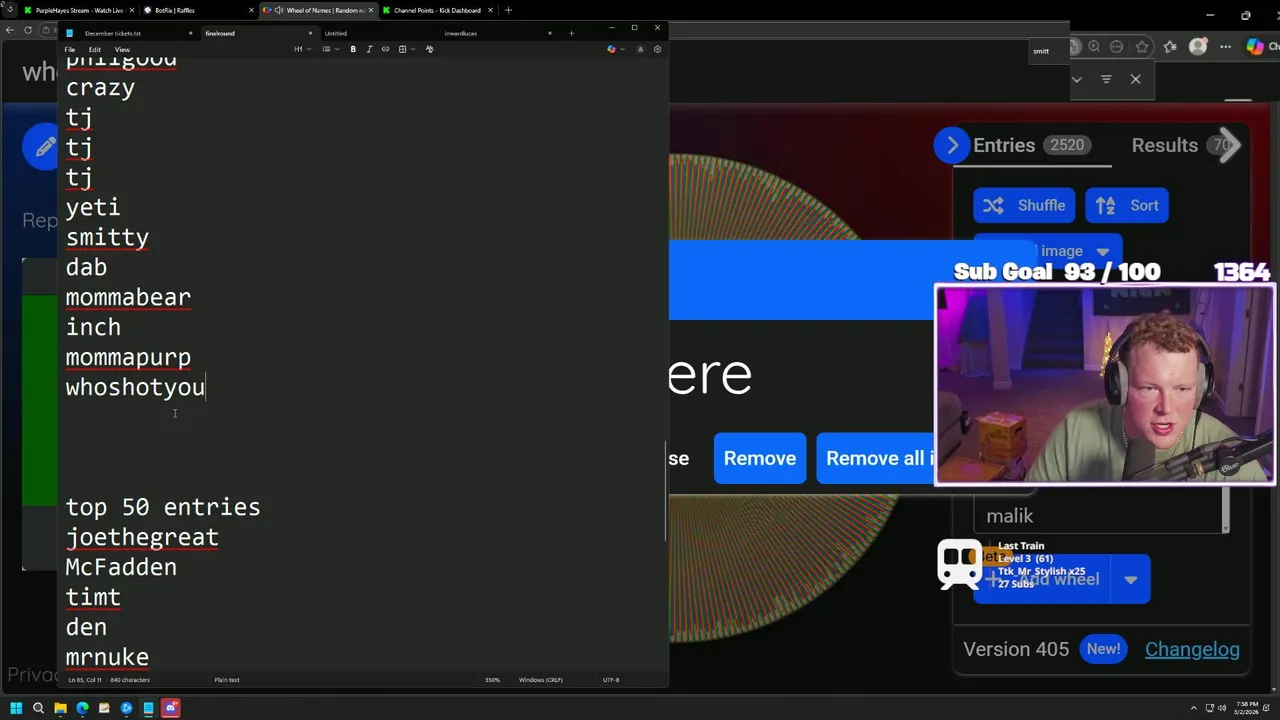Toggle bold formatting in Notepad
The height and width of the screenshot is (720, 1280).
pyautogui.click(x=353, y=49)
